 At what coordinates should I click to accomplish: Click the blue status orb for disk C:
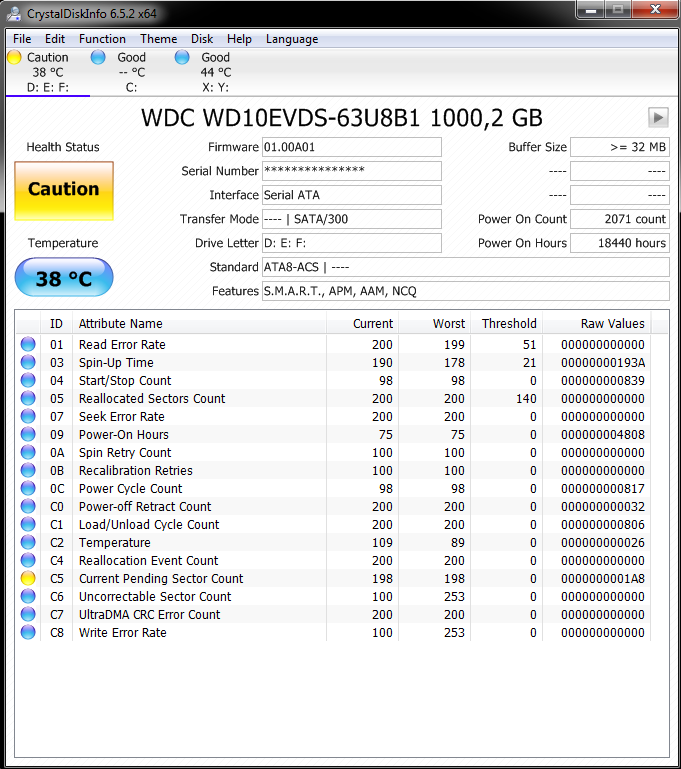point(98,57)
